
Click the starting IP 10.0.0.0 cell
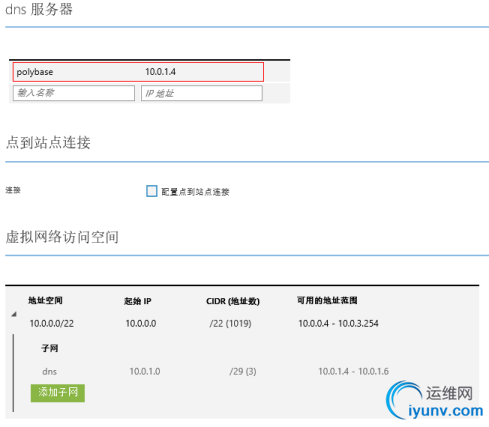tap(141, 323)
